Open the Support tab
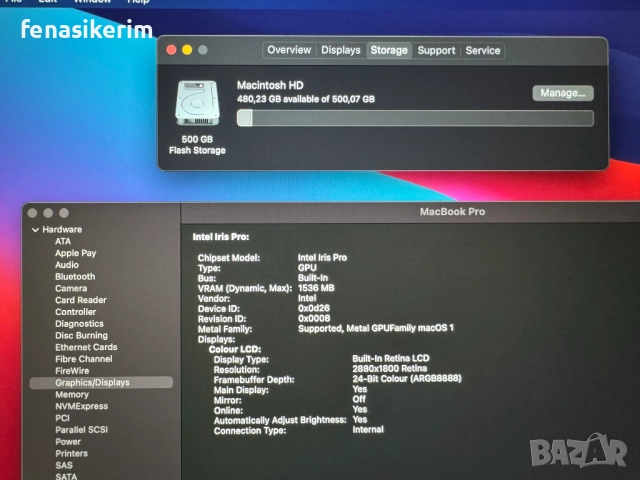 coord(436,50)
